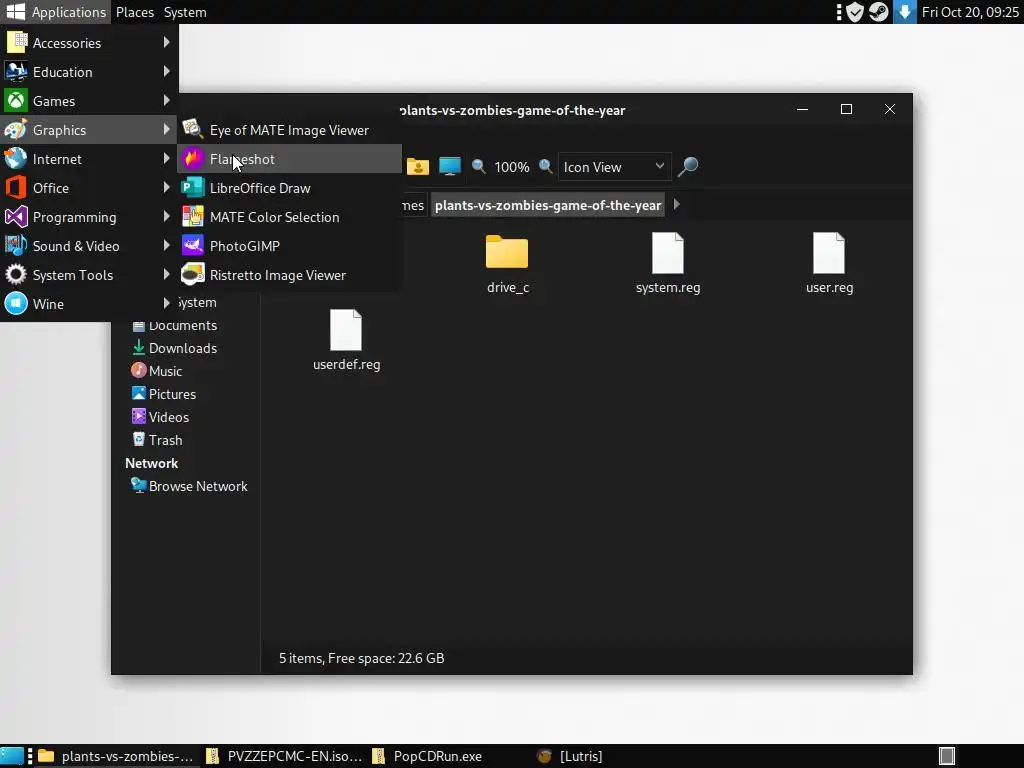The width and height of the screenshot is (1024, 768).
Task: Switch to plants-vs-zombies taskbar window
Action: coord(116,756)
